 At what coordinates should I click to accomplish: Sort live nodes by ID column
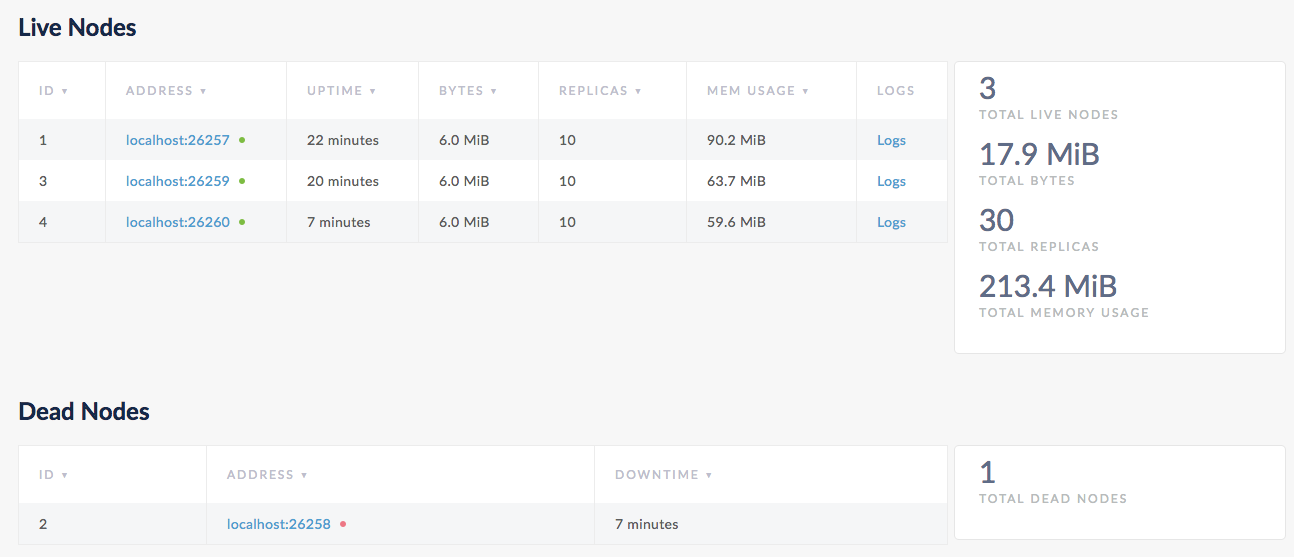pos(52,91)
